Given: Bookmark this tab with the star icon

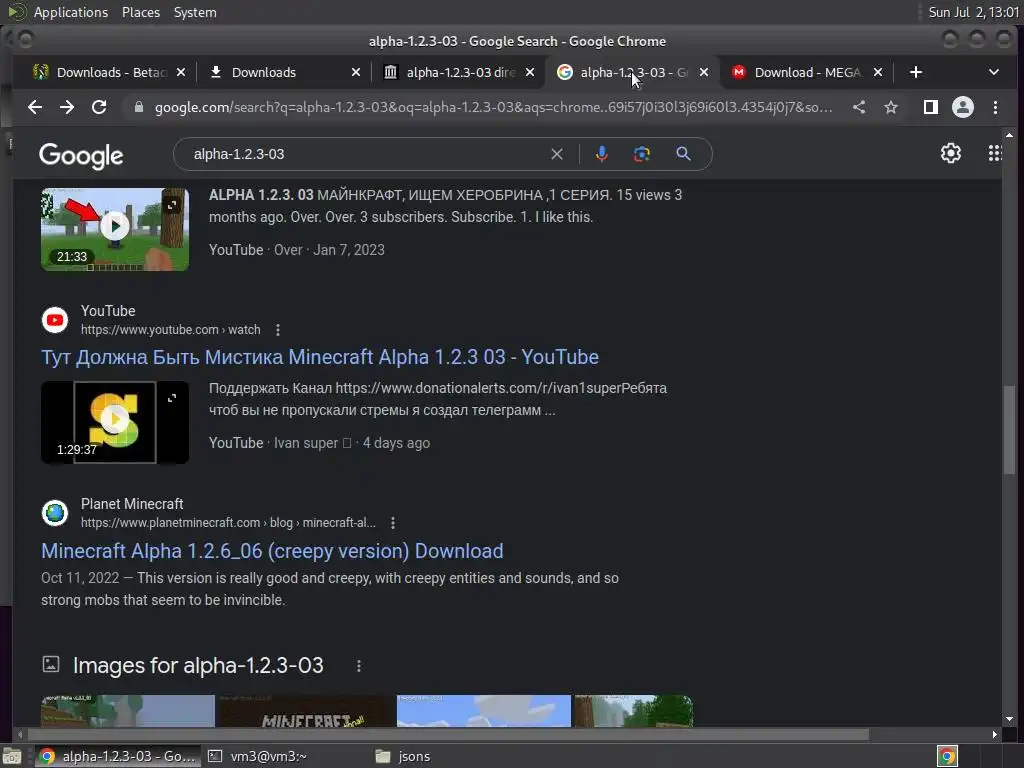Looking at the screenshot, I should pyautogui.click(x=891, y=107).
